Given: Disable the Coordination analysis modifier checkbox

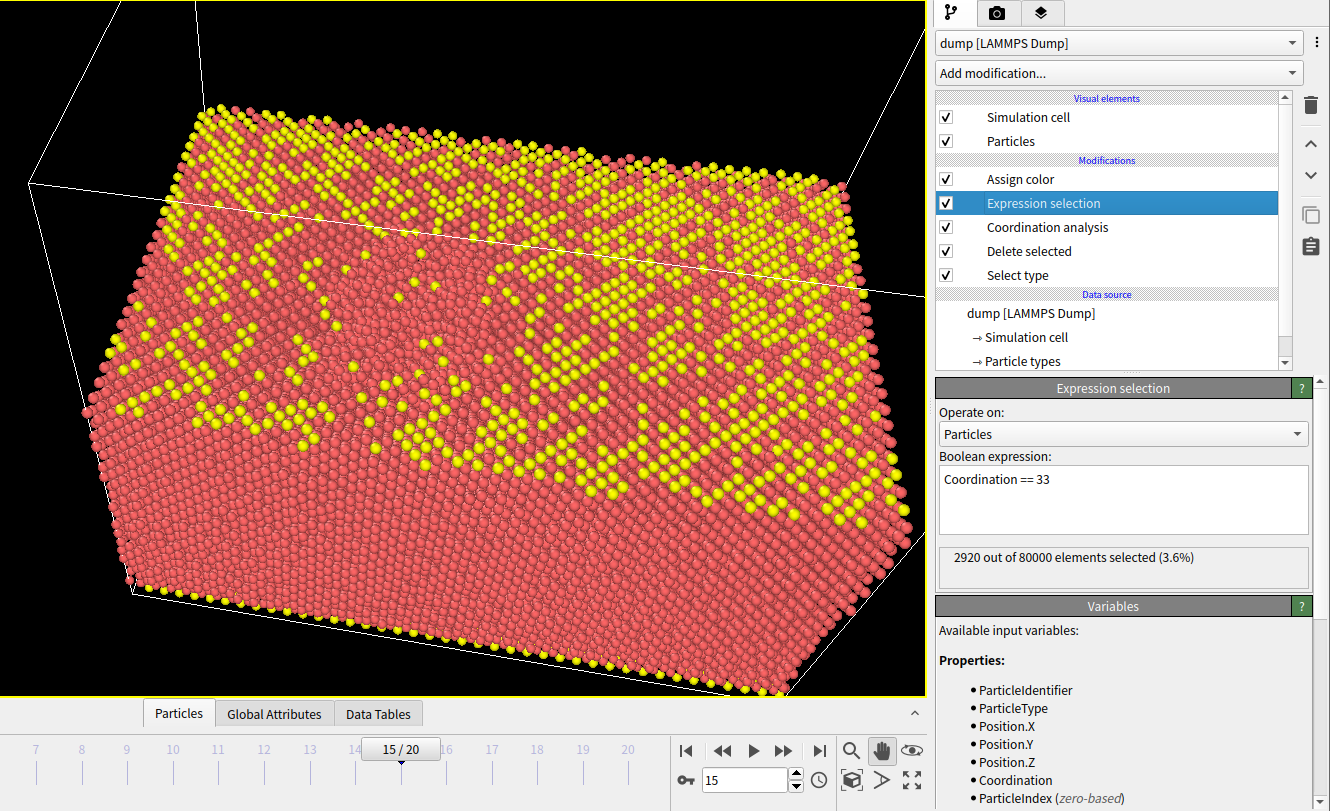Looking at the screenshot, I should click(x=946, y=227).
